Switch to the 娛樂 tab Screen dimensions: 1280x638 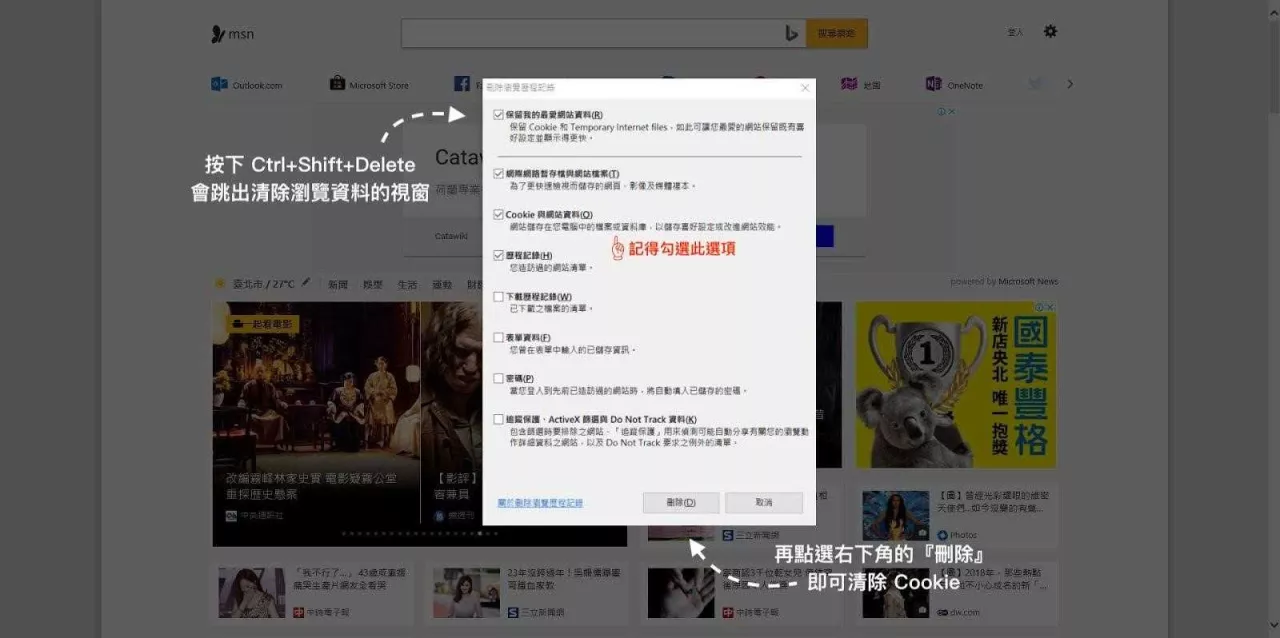click(372, 284)
